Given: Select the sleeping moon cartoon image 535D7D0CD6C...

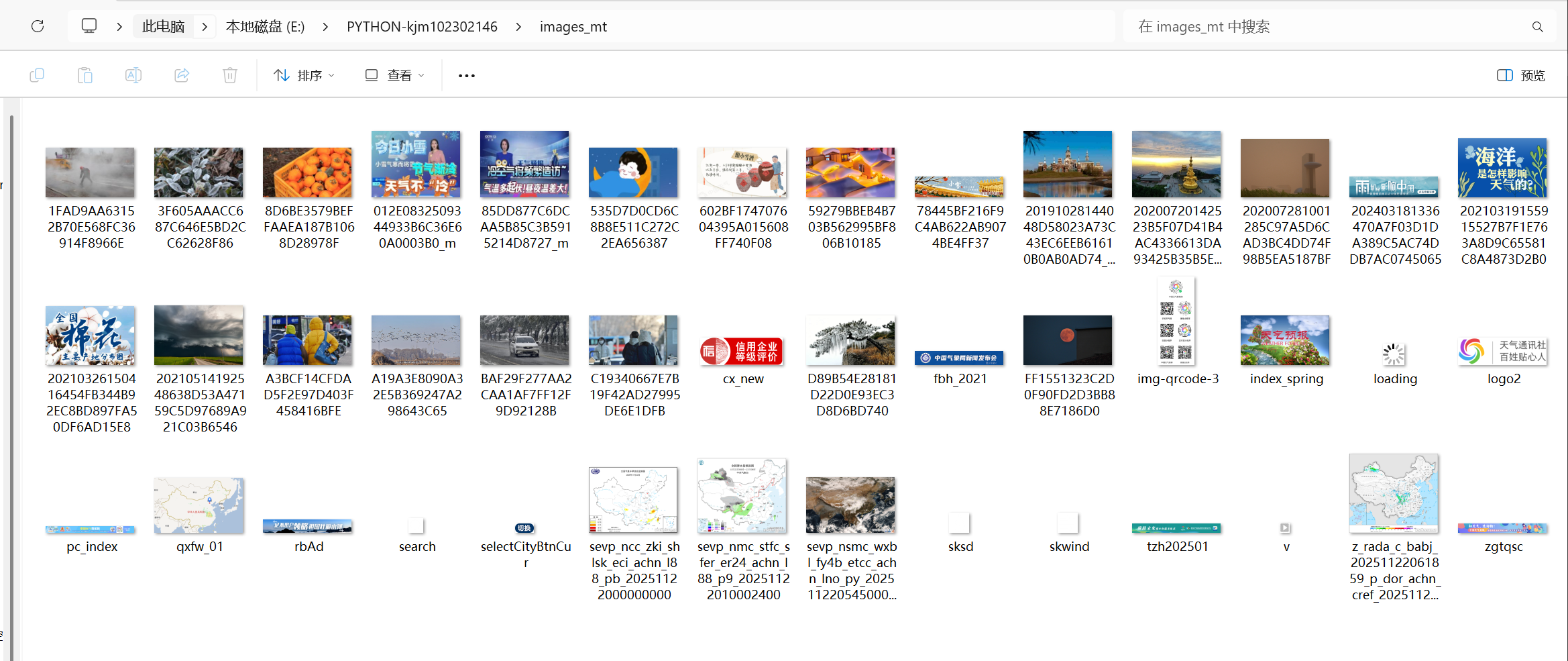Looking at the screenshot, I should click(x=633, y=172).
